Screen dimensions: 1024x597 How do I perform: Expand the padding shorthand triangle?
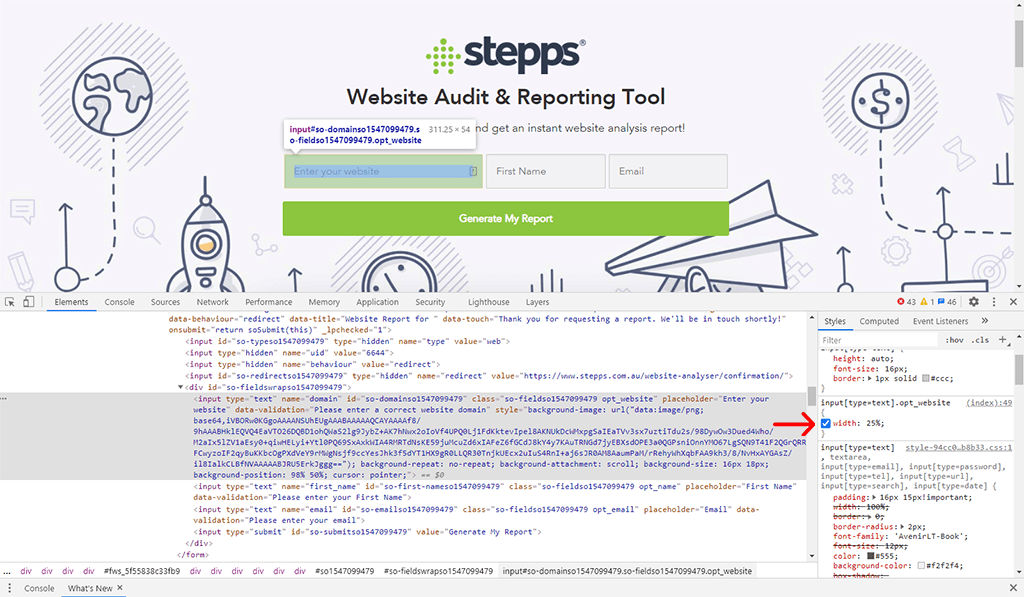click(874, 497)
